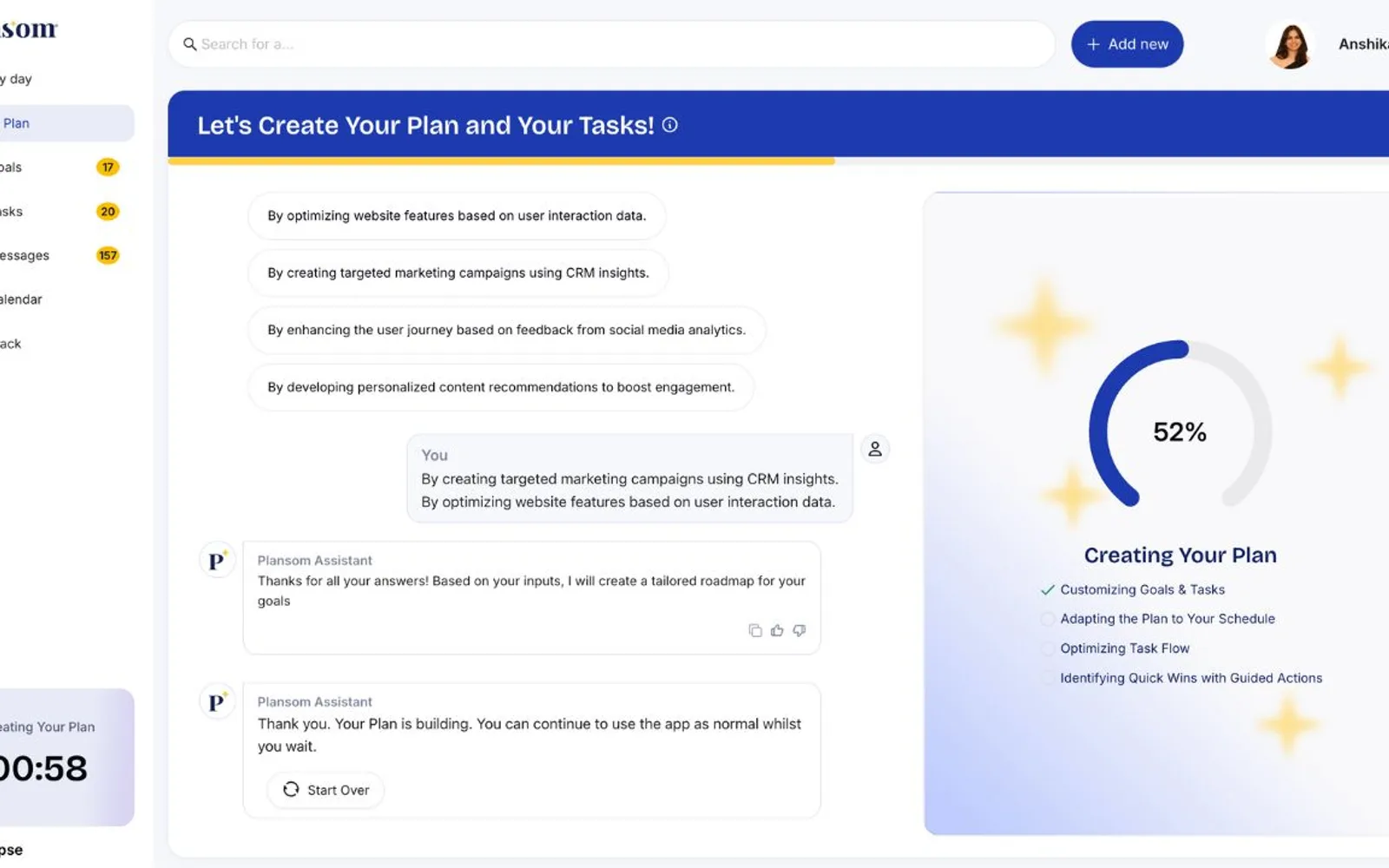
Task: Open Messages with the 157 badge
Action: click(61, 255)
